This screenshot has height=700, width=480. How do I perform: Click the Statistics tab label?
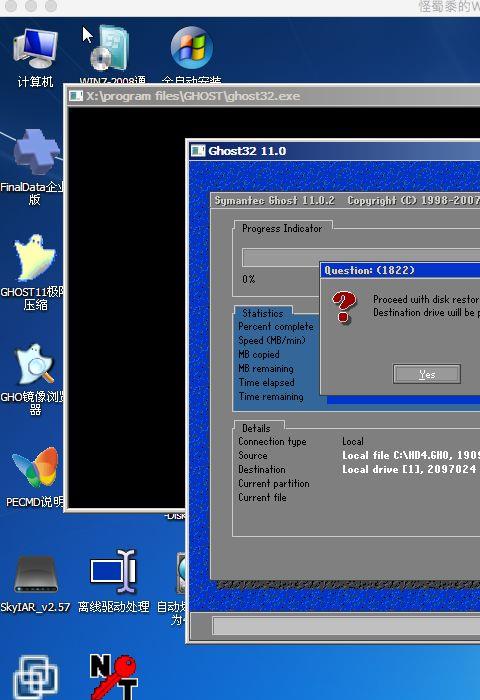tap(263, 313)
